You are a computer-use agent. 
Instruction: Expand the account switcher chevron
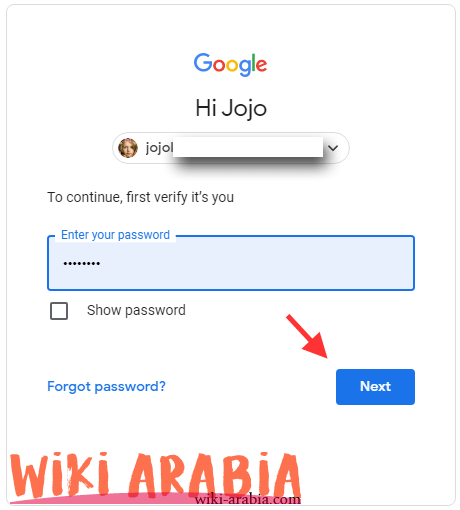coord(333,148)
